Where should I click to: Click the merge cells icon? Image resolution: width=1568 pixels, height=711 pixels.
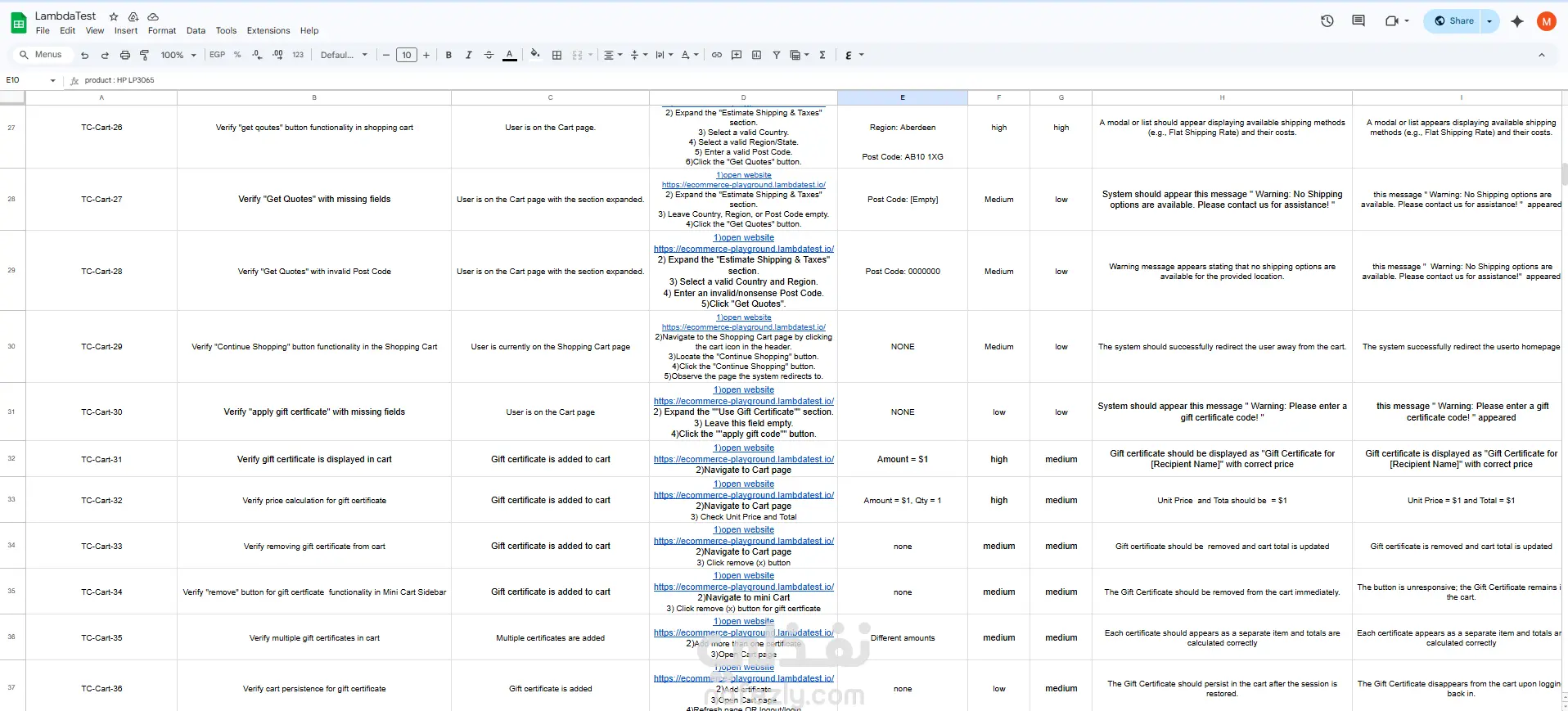click(x=578, y=55)
